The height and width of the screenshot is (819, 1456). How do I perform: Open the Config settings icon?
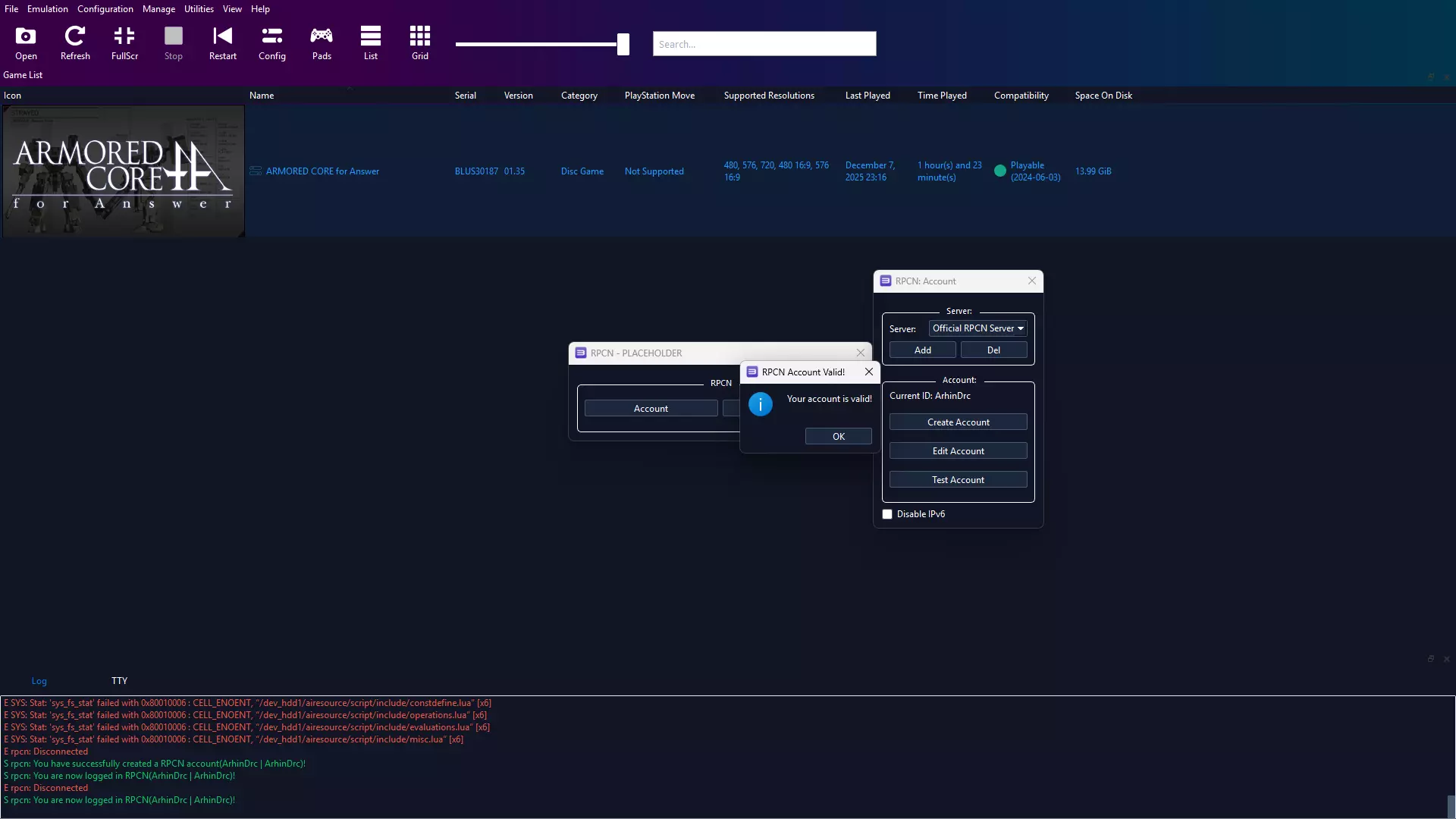click(x=271, y=43)
